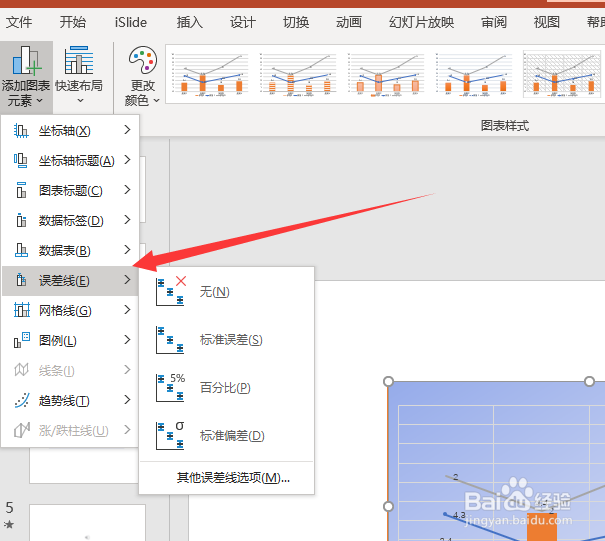Expand the 图表标题(C) submenu arrow
The width and height of the screenshot is (605, 541).
(127, 190)
